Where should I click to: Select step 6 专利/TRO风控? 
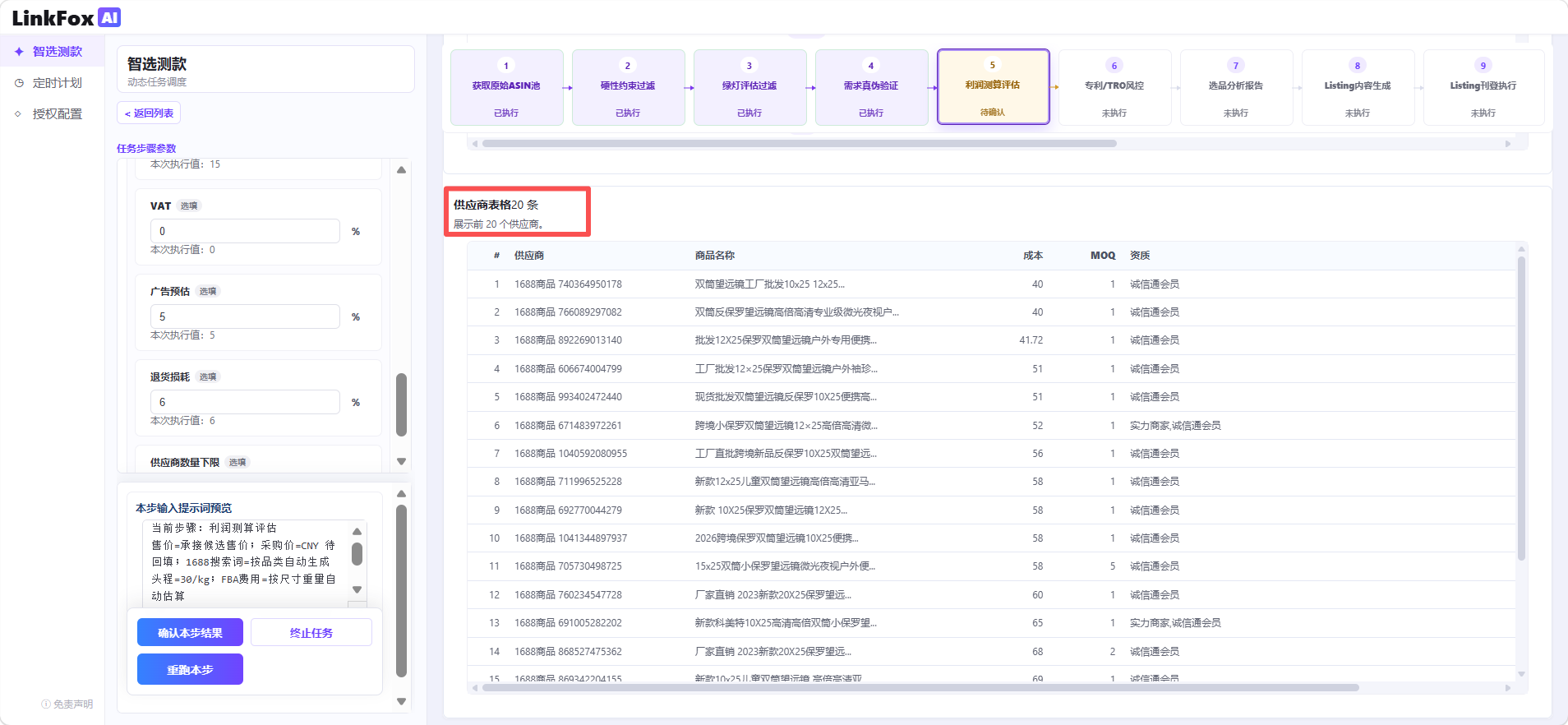coord(1114,87)
